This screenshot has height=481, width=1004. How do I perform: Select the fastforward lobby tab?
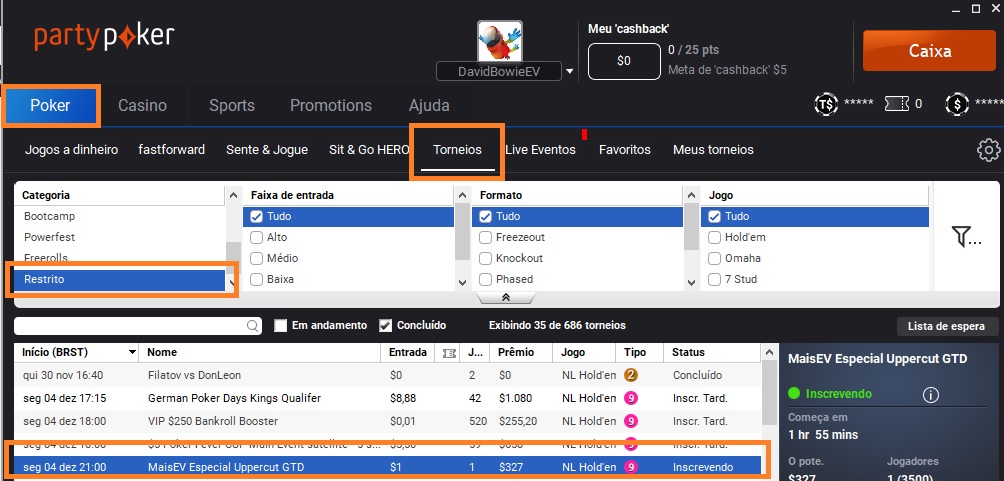pos(172,150)
